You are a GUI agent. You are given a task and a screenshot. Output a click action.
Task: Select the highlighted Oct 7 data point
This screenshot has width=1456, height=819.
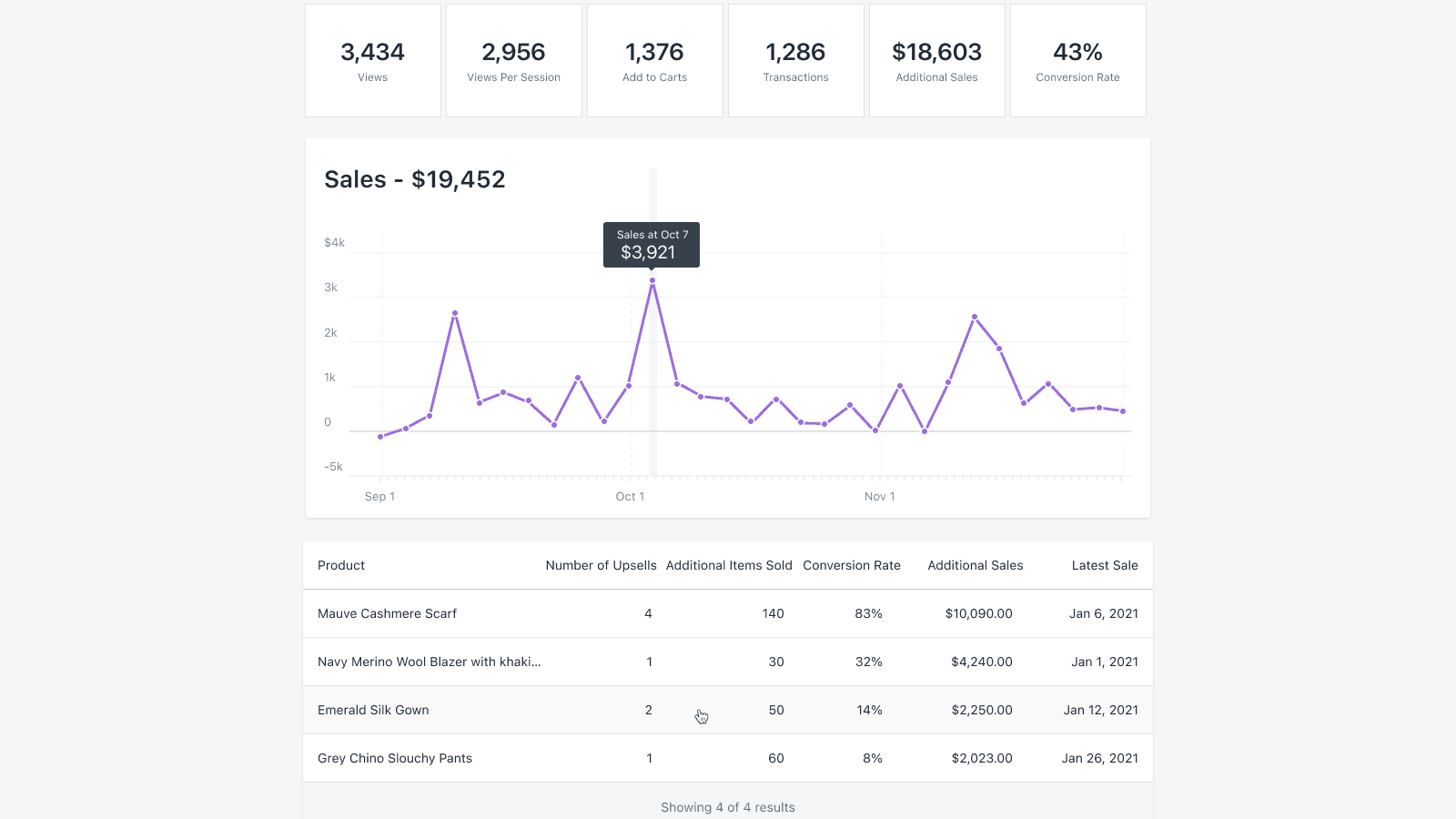tap(652, 282)
